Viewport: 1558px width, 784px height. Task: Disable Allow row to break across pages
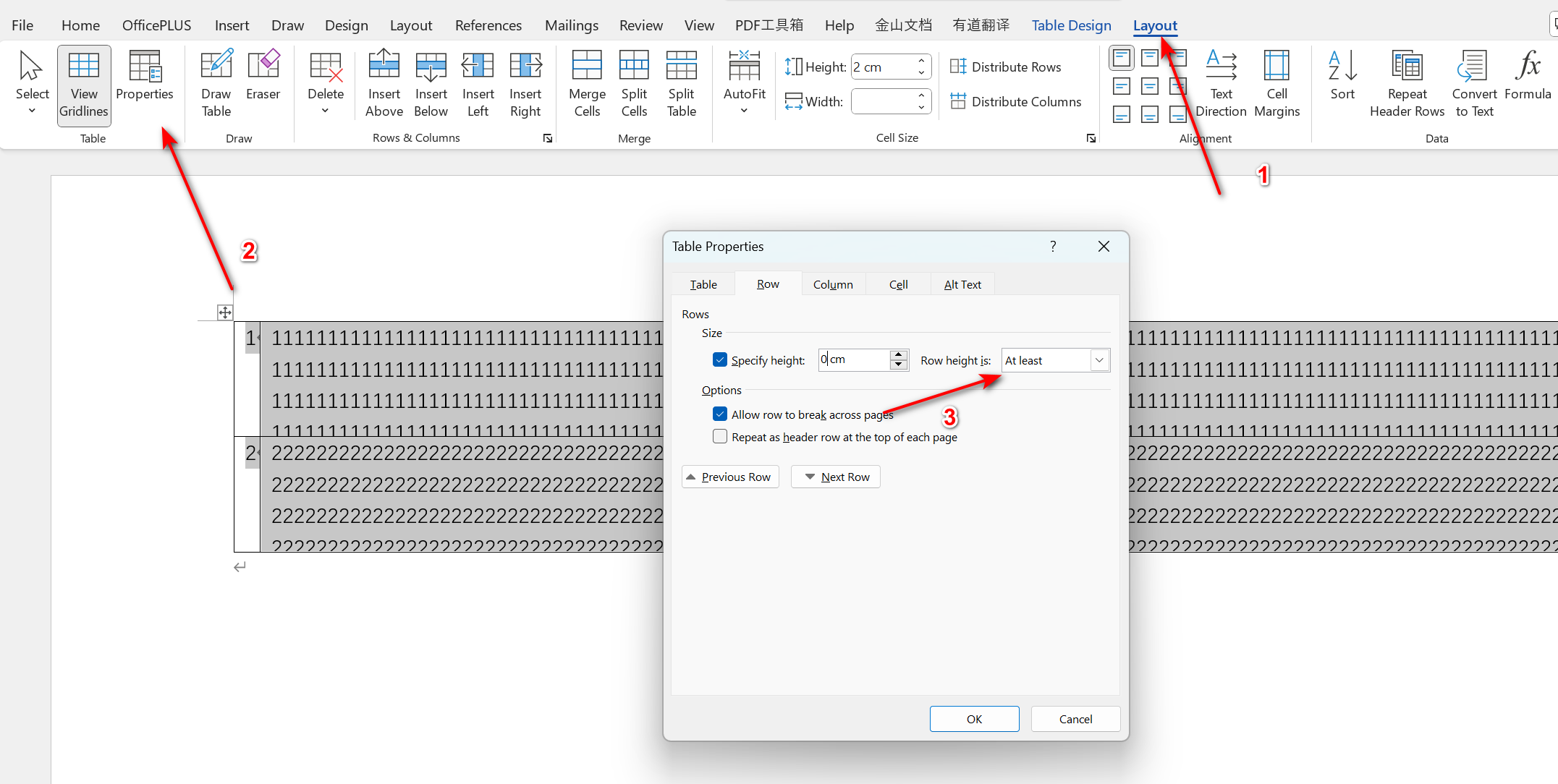click(720, 414)
